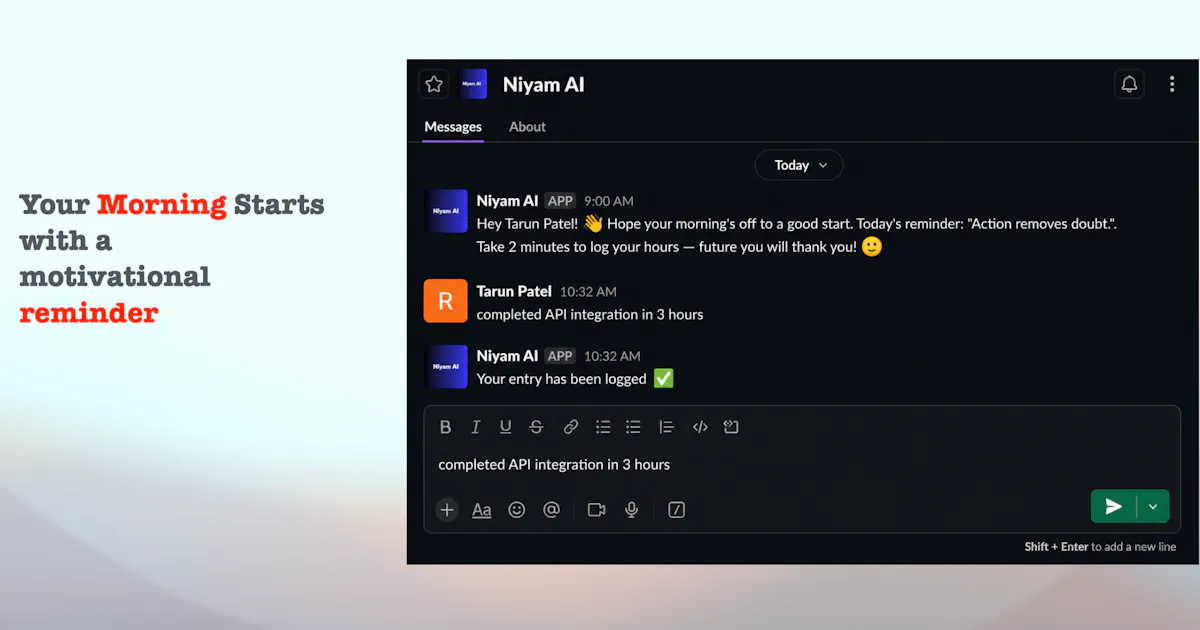1200x630 pixels.
Task: Open send options chevron beside the send button
Action: [x=1153, y=506]
